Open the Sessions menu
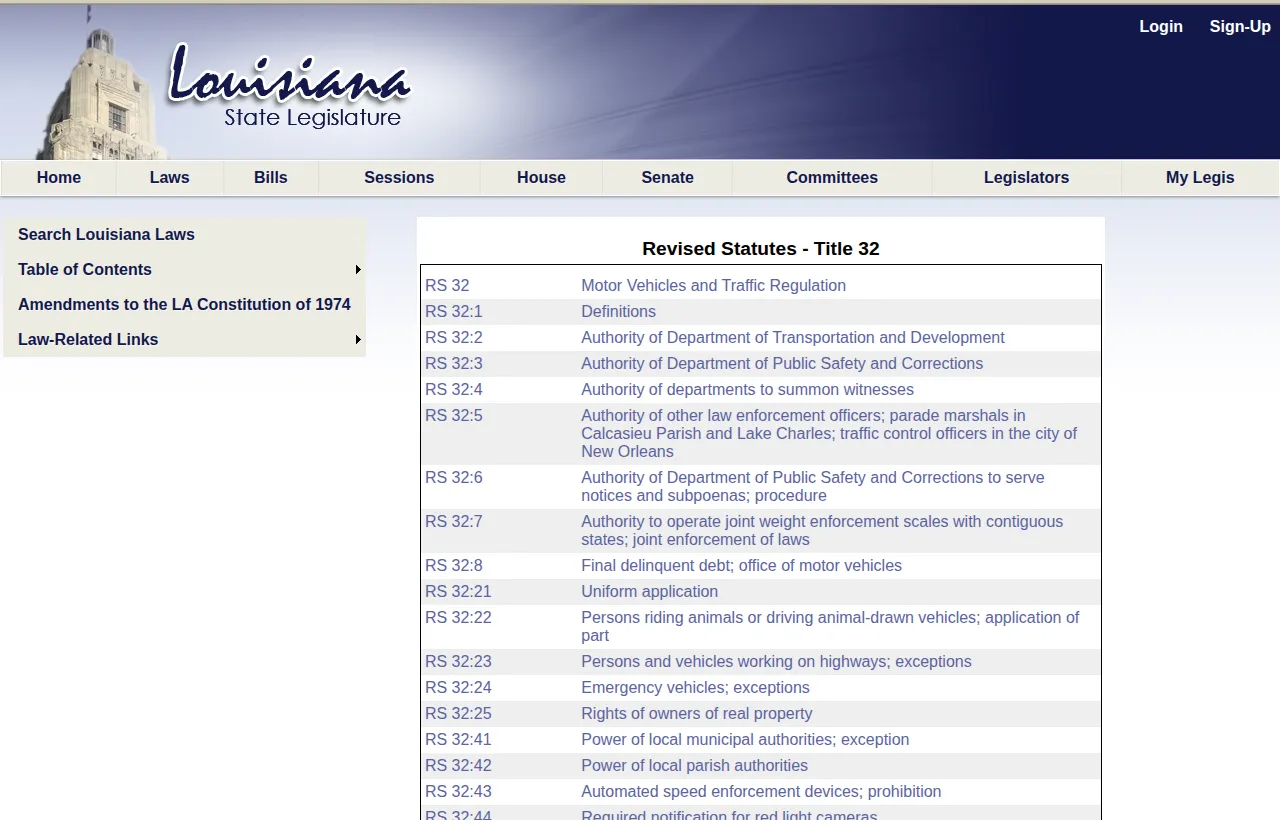This screenshot has width=1280, height=820. coord(398,177)
